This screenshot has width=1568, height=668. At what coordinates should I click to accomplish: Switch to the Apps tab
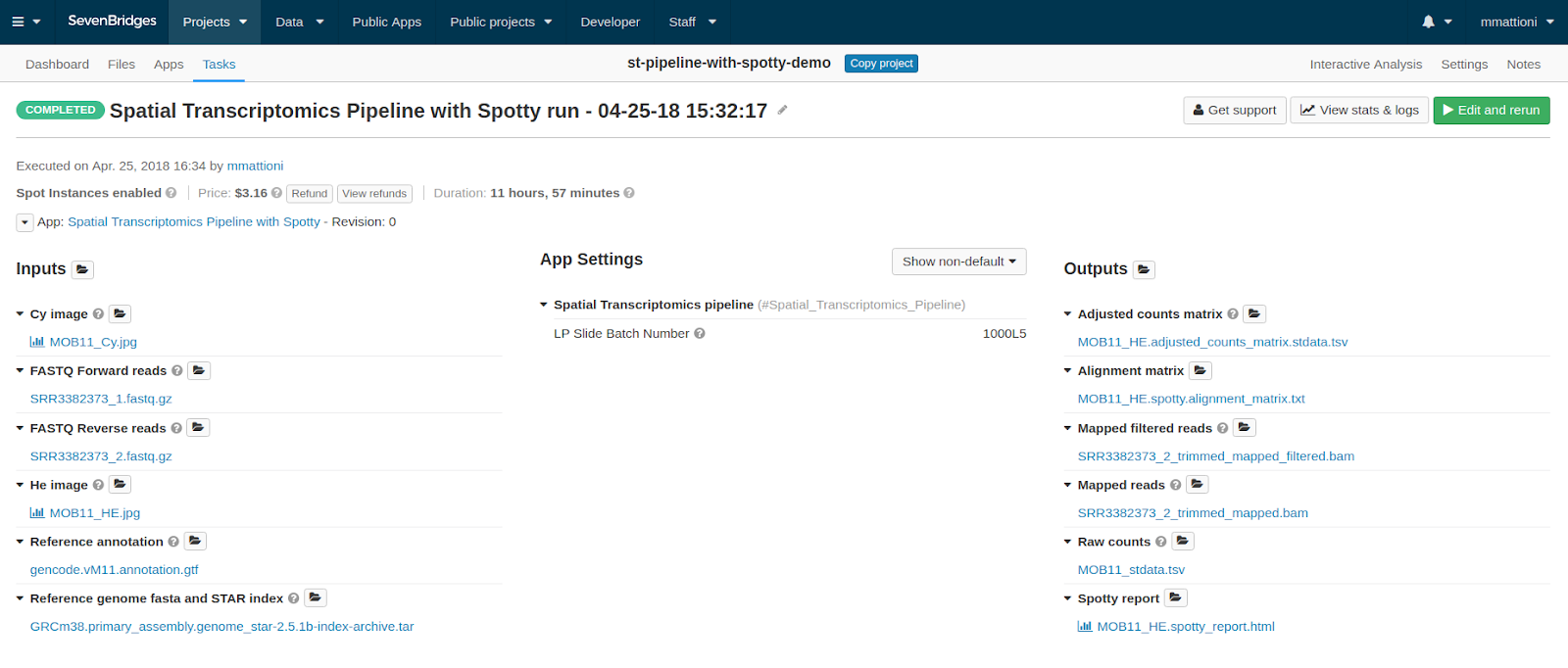[x=169, y=64]
